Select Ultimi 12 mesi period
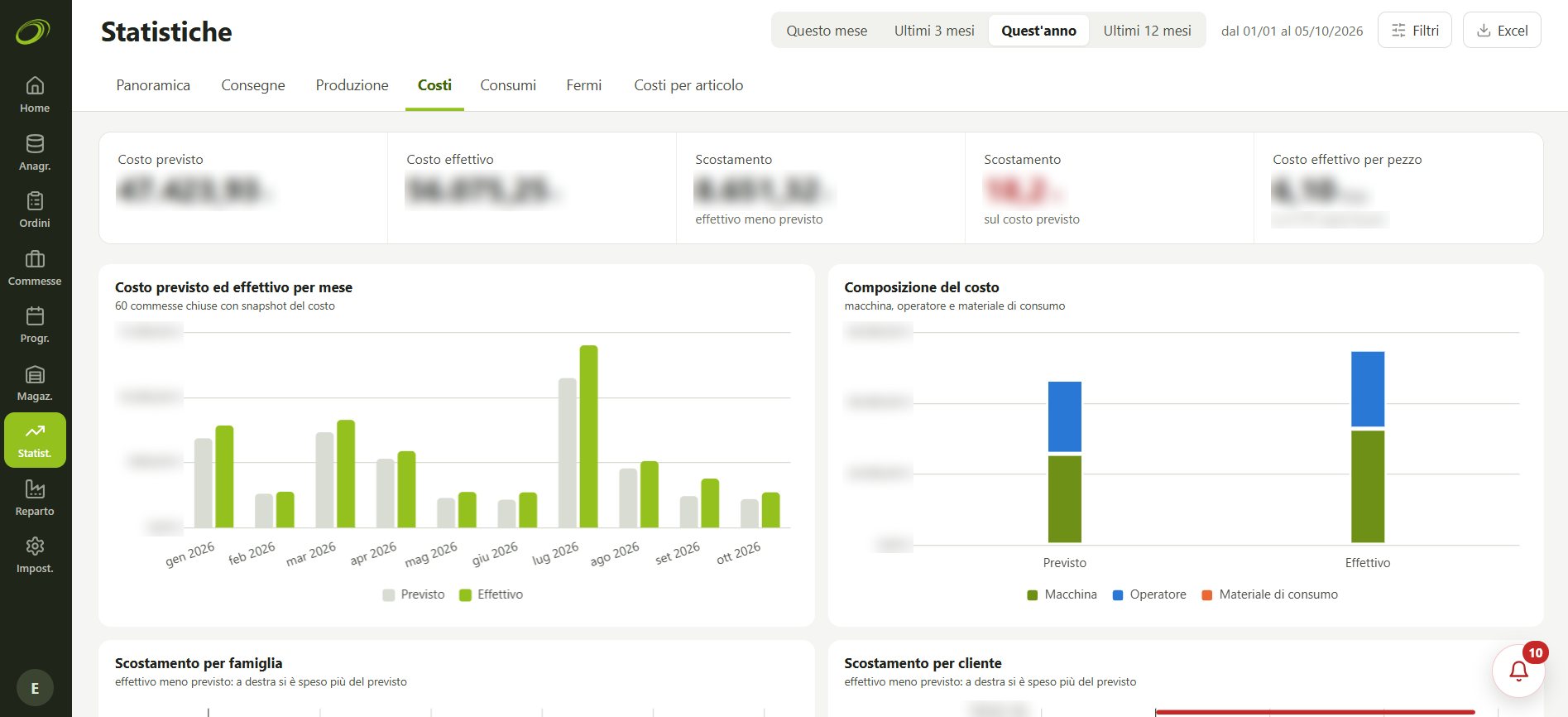This screenshot has height=717, width=1568. [1147, 31]
